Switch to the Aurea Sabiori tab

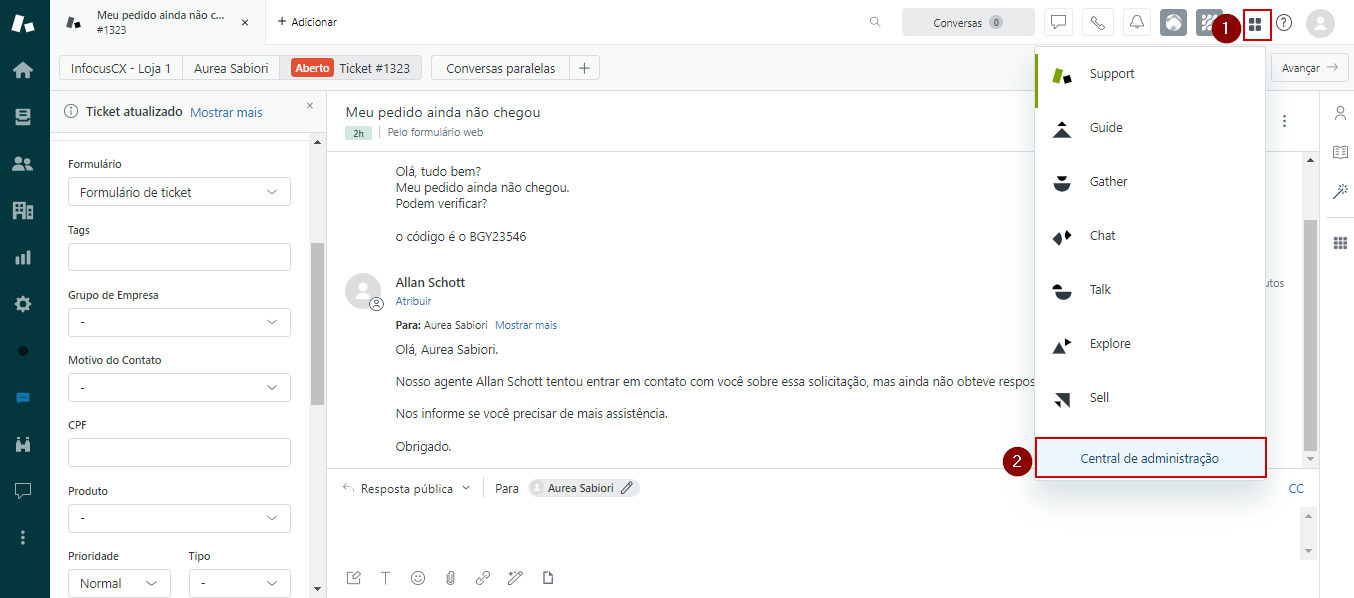point(231,69)
